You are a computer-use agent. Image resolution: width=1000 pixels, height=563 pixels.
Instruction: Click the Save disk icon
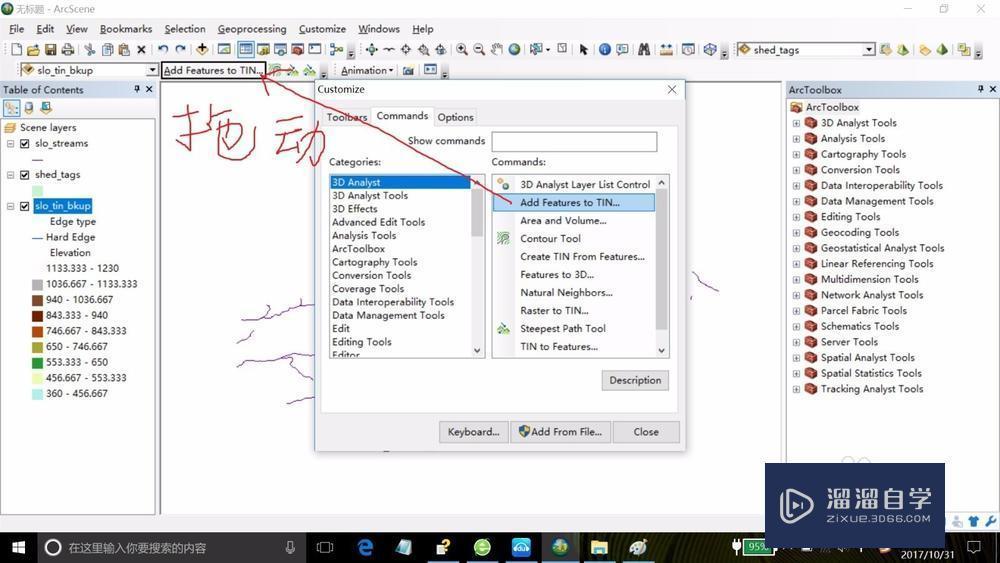pyautogui.click(x=50, y=49)
